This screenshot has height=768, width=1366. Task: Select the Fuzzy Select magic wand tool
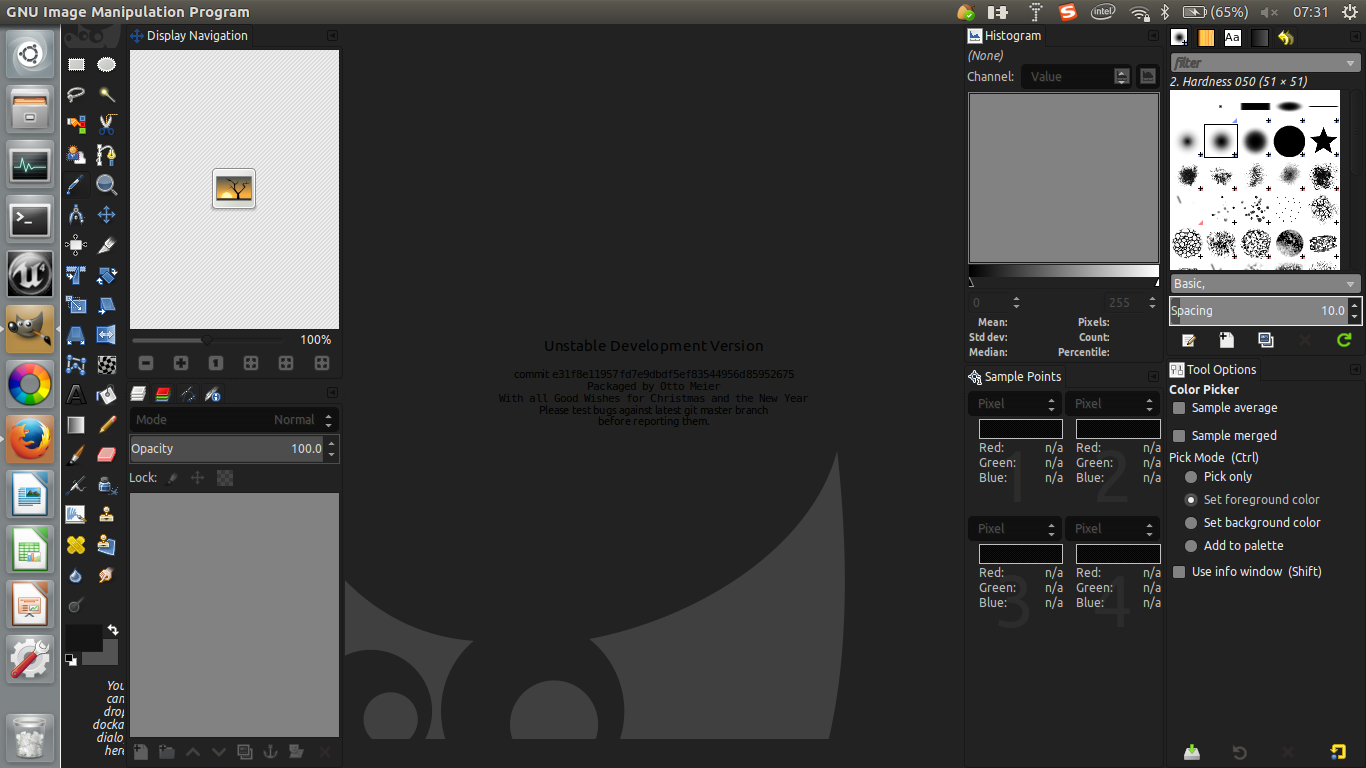(x=106, y=95)
